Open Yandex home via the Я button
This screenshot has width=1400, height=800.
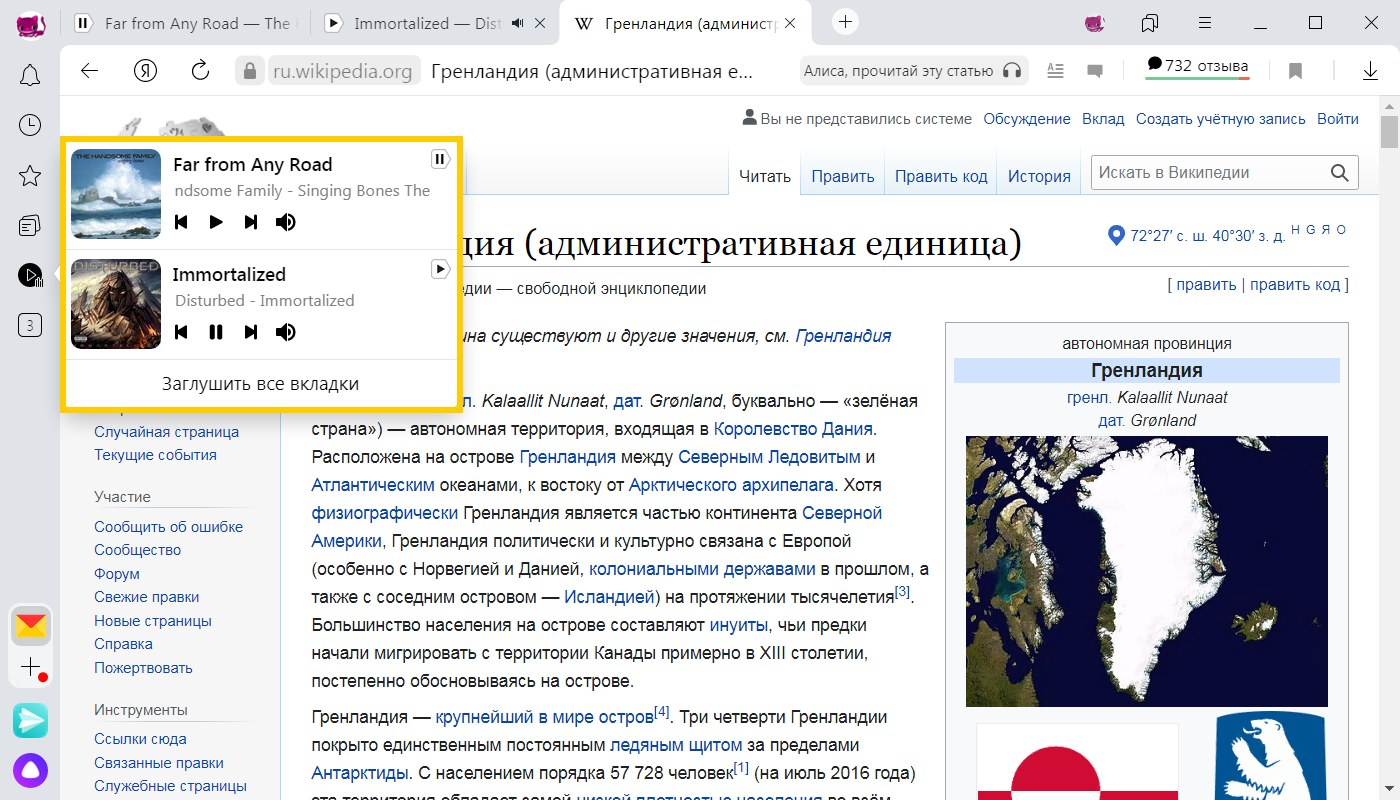[146, 71]
